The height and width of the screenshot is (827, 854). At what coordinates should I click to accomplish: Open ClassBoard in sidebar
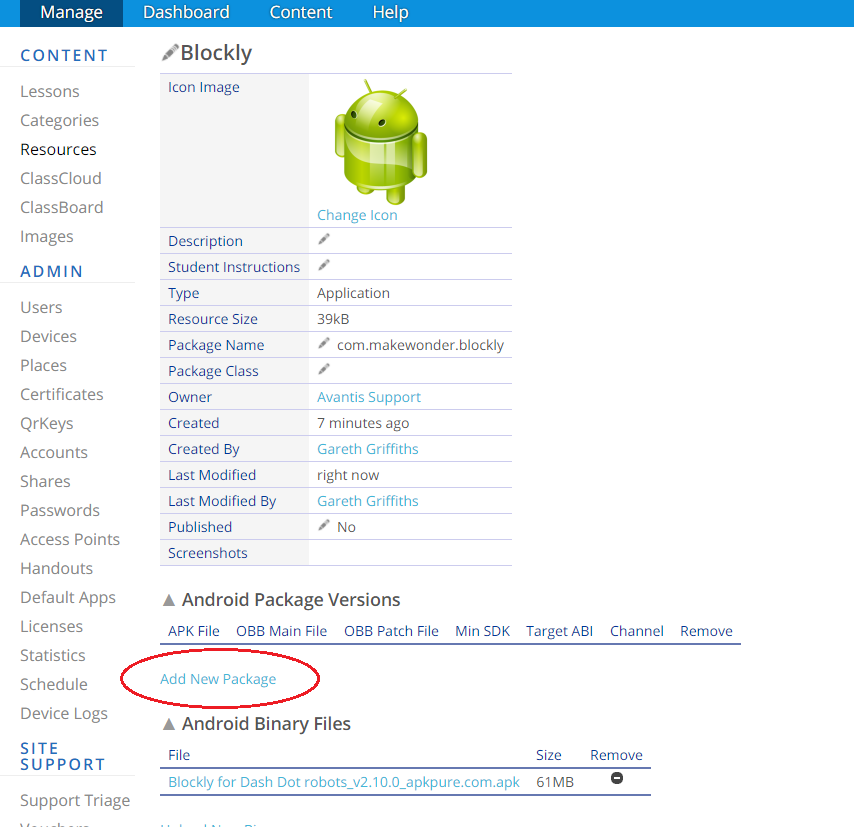pos(62,208)
